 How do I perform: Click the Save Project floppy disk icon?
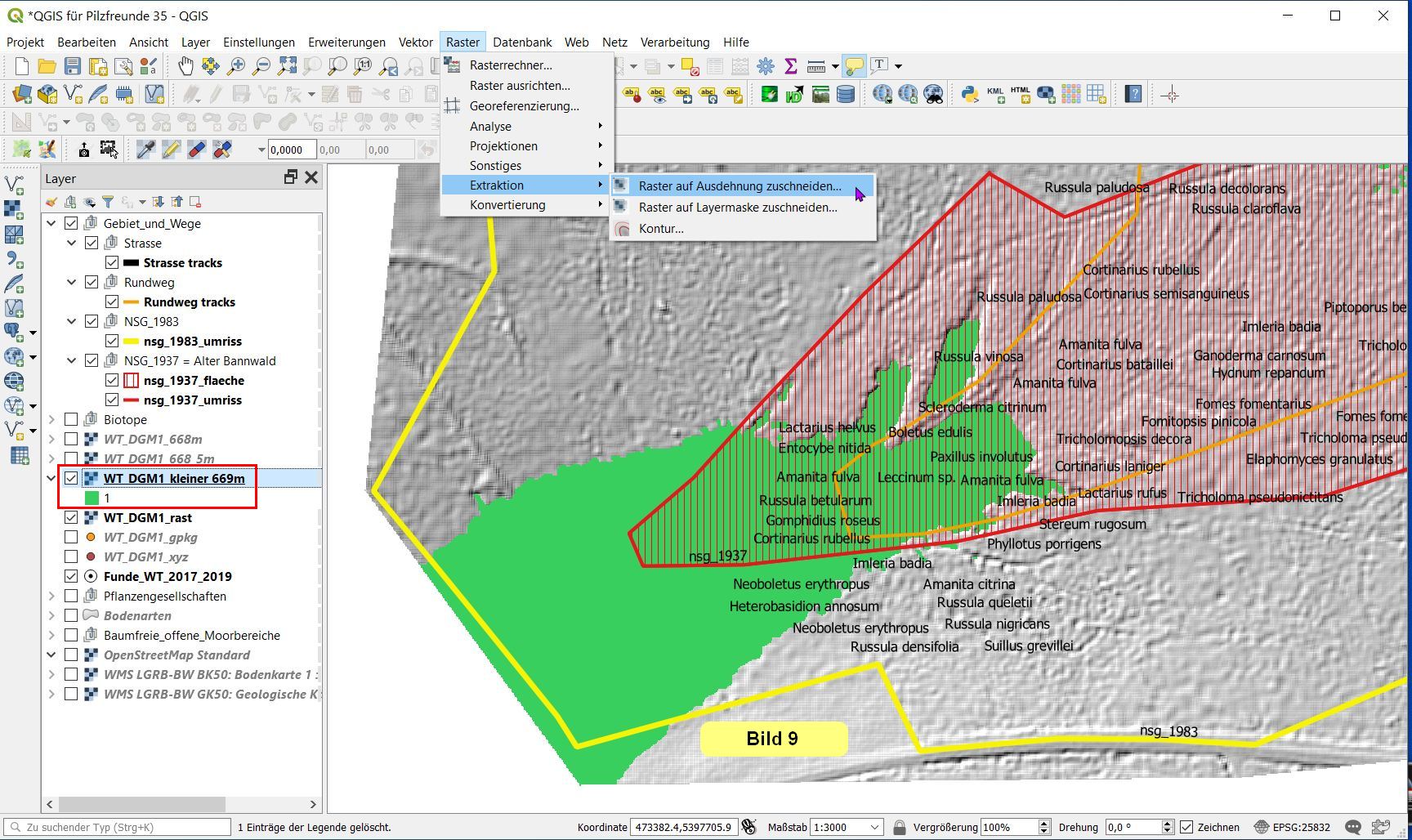[73, 66]
